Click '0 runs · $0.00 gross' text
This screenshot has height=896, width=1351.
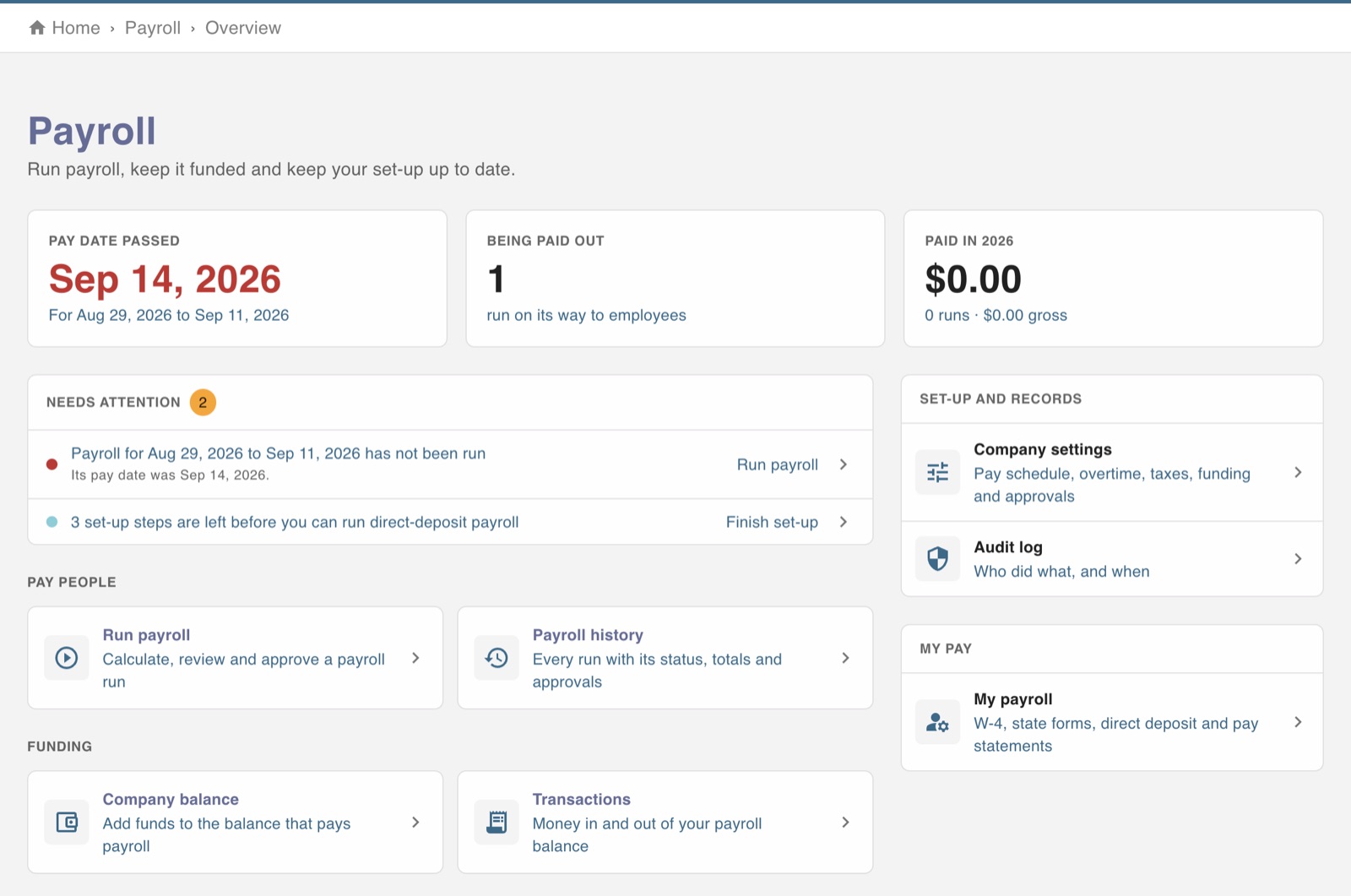(x=996, y=315)
